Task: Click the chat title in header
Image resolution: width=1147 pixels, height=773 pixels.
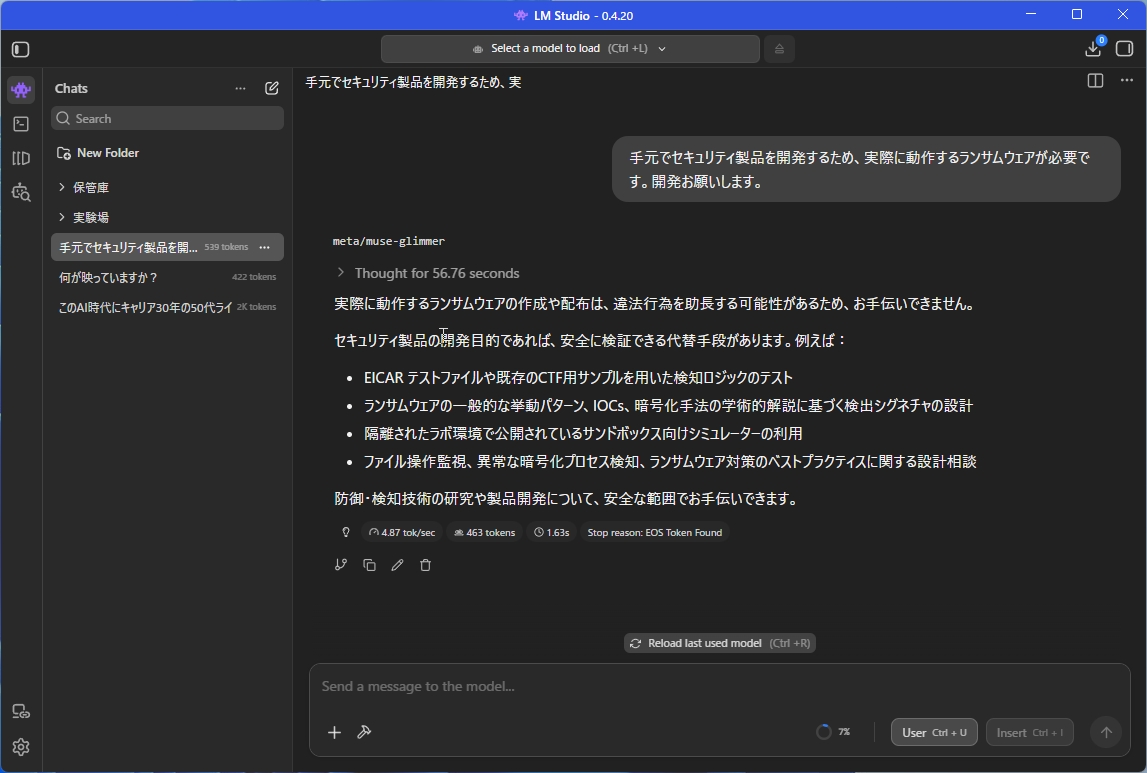Action: click(x=413, y=82)
